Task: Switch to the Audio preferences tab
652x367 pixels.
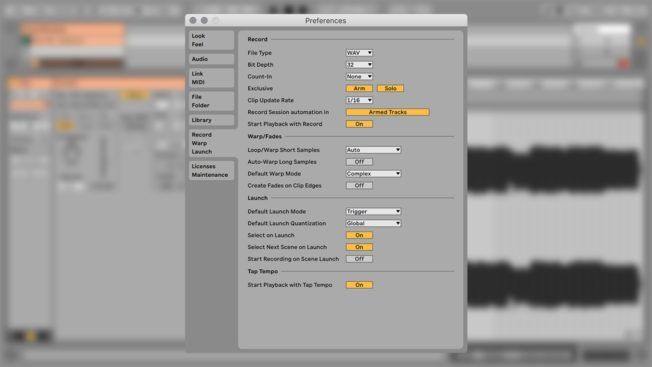Action: tap(211, 59)
